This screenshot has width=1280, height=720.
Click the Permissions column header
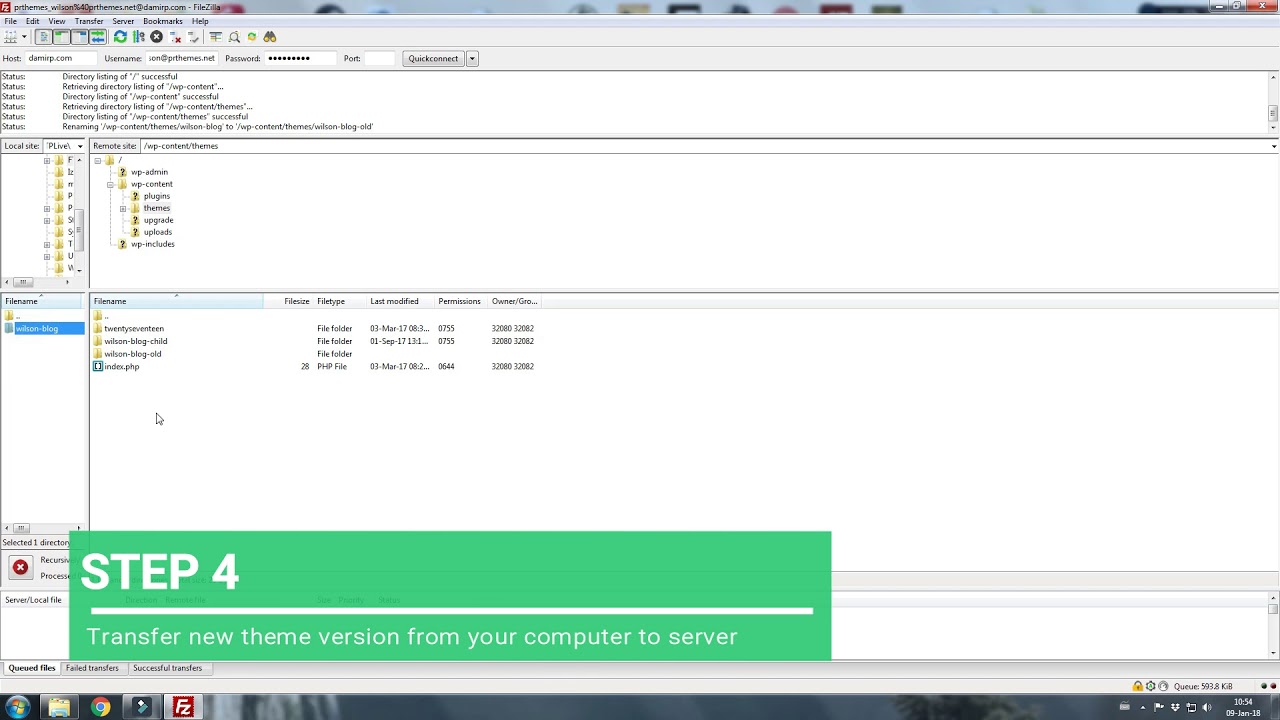click(x=459, y=301)
